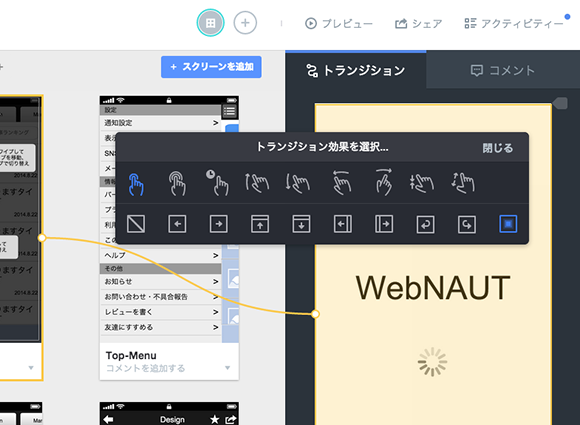
Task: Click the share icon in Design screen
Action: tap(231, 419)
